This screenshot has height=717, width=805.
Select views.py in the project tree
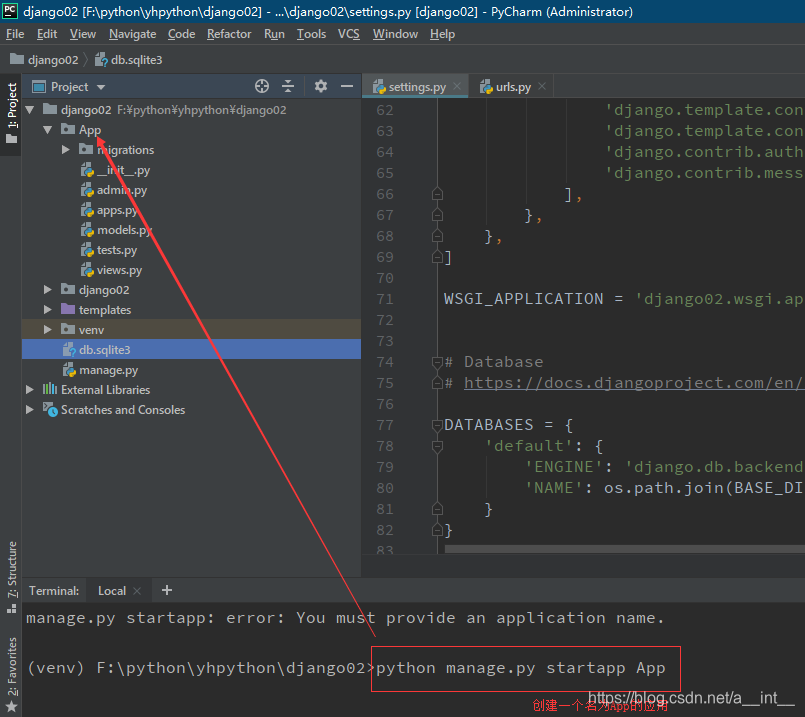191,270
